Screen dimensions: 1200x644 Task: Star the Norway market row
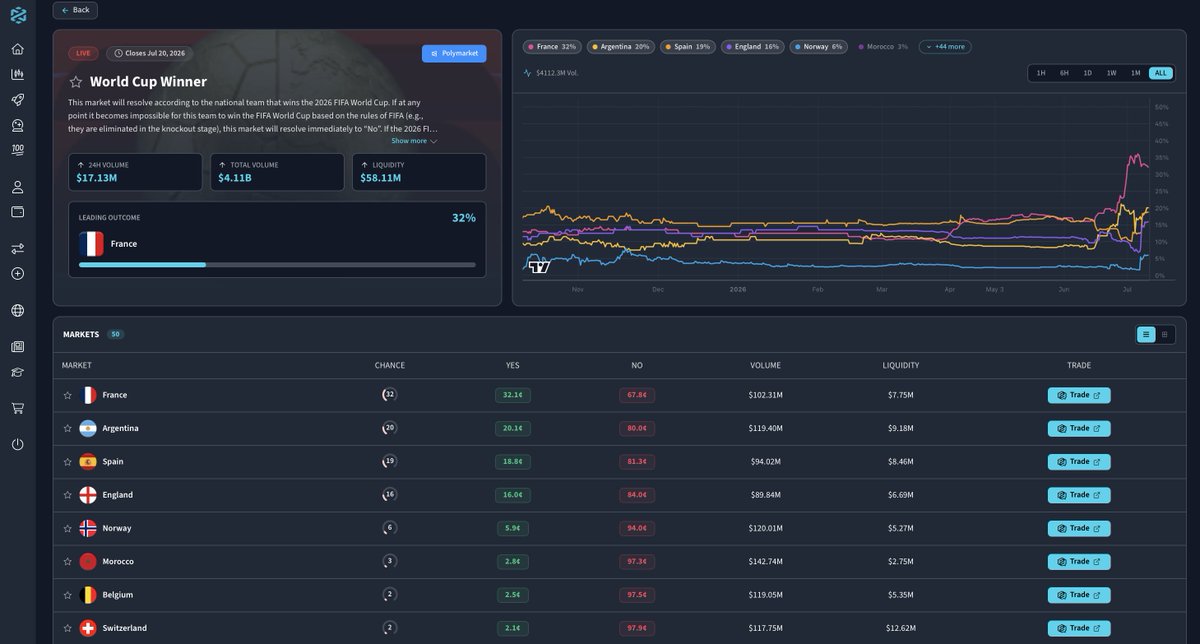point(68,528)
